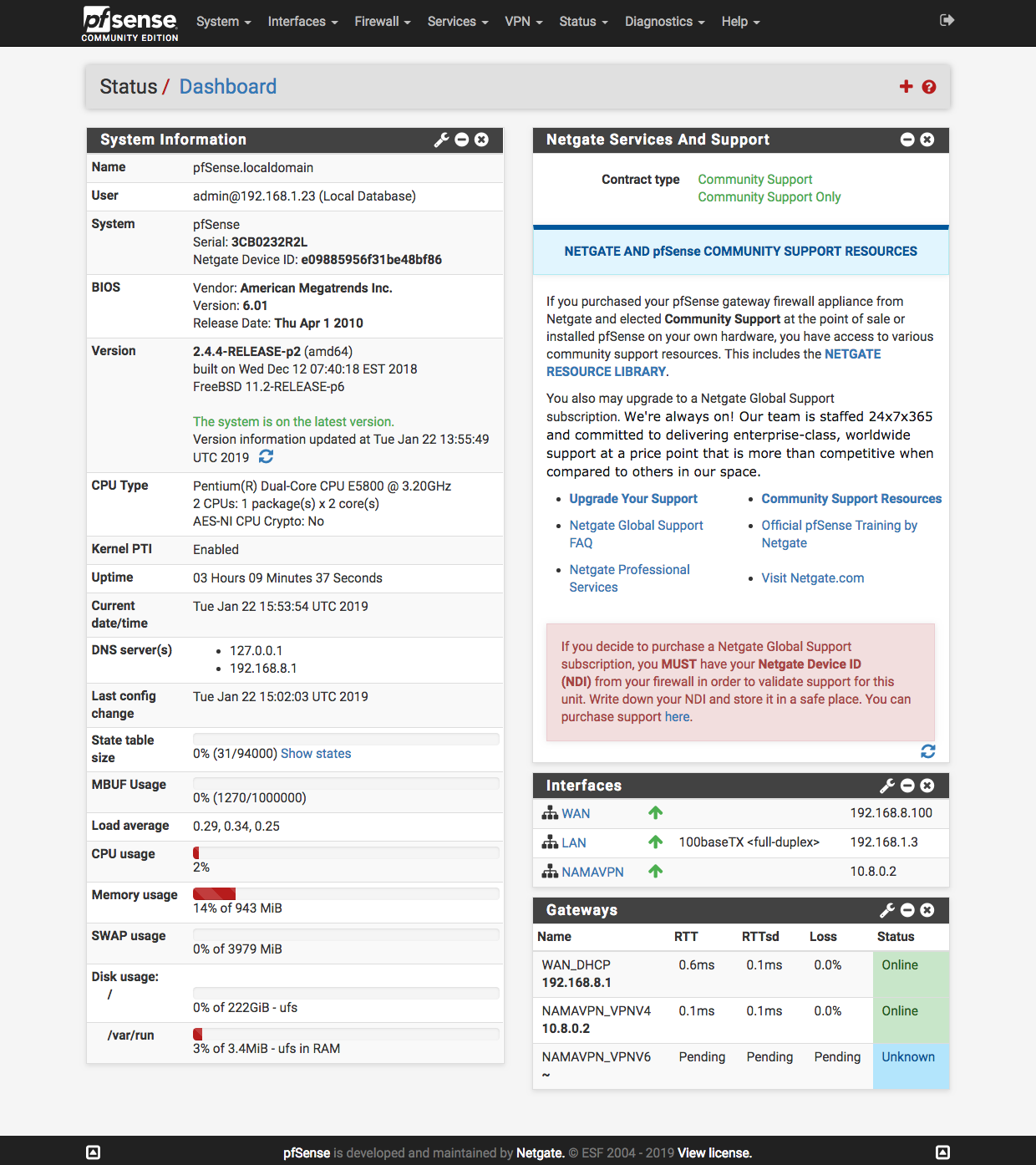Open System Information wrench settings

point(441,140)
